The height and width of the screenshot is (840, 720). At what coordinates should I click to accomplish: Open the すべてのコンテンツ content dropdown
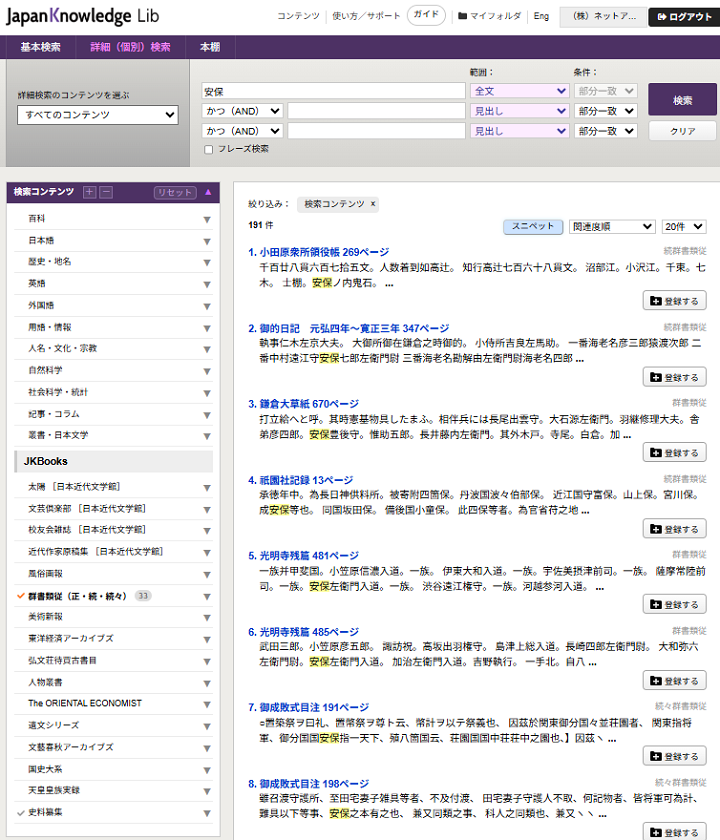coord(97,115)
